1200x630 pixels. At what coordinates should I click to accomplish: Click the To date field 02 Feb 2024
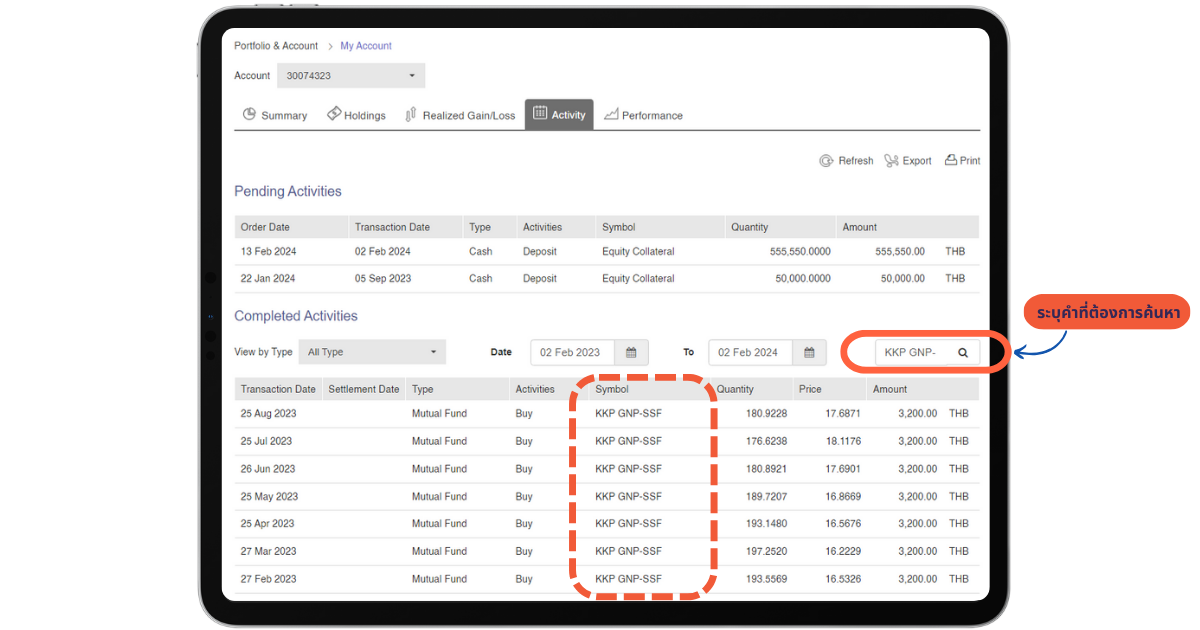(x=749, y=352)
